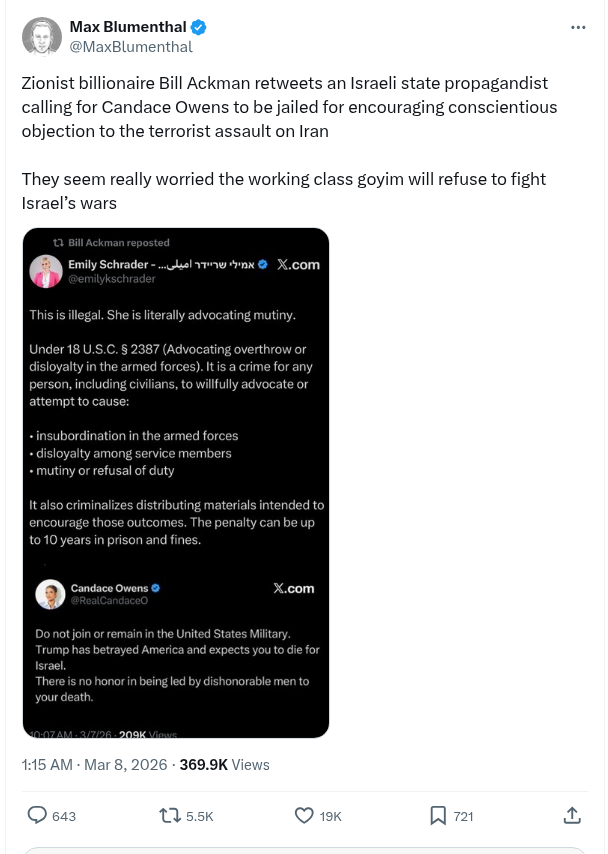Click the 721 bookmarks count
Screen dimensions: 608x854
[463, 816]
